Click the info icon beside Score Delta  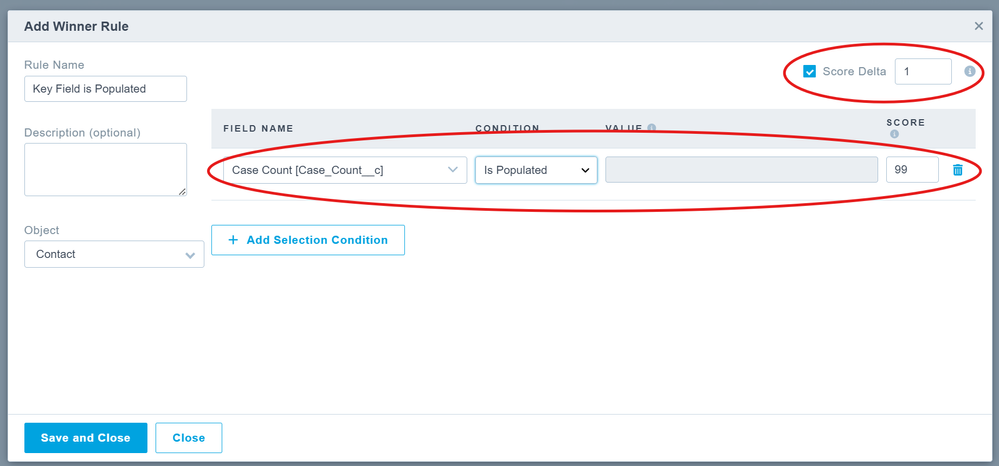[x=969, y=72]
